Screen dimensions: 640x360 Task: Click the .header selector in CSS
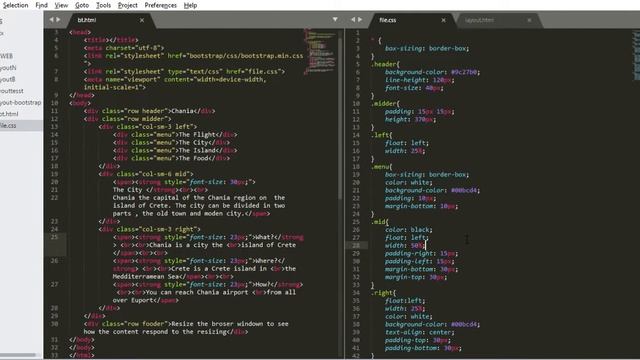click(385, 64)
